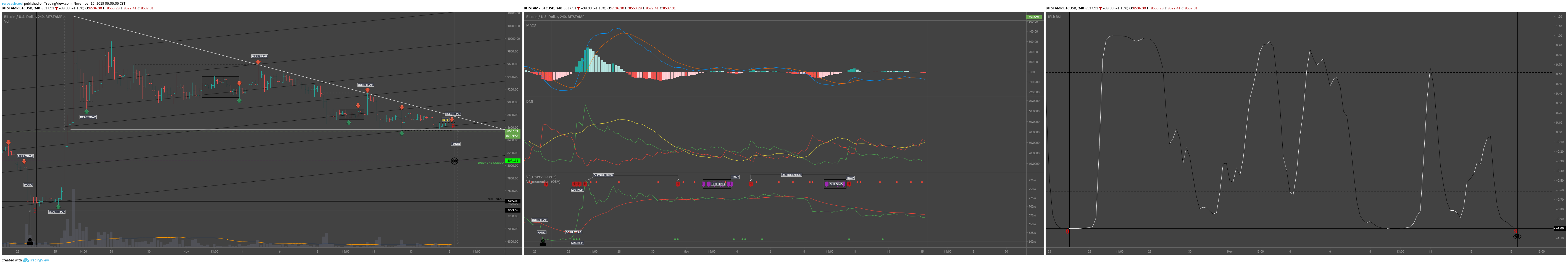Click the person silhouette icon in the indicator chart

tap(543, 244)
